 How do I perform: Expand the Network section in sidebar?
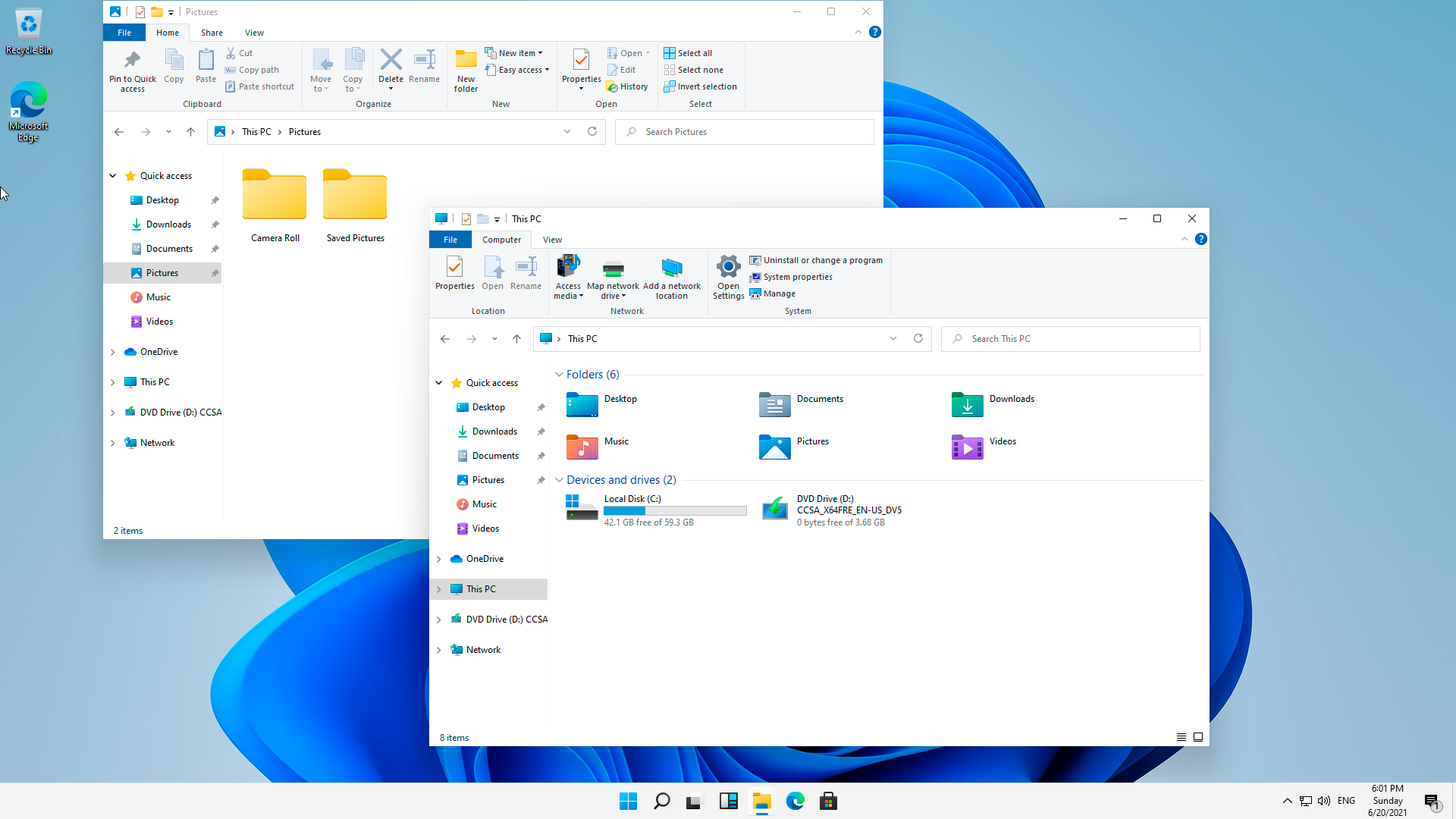438,649
